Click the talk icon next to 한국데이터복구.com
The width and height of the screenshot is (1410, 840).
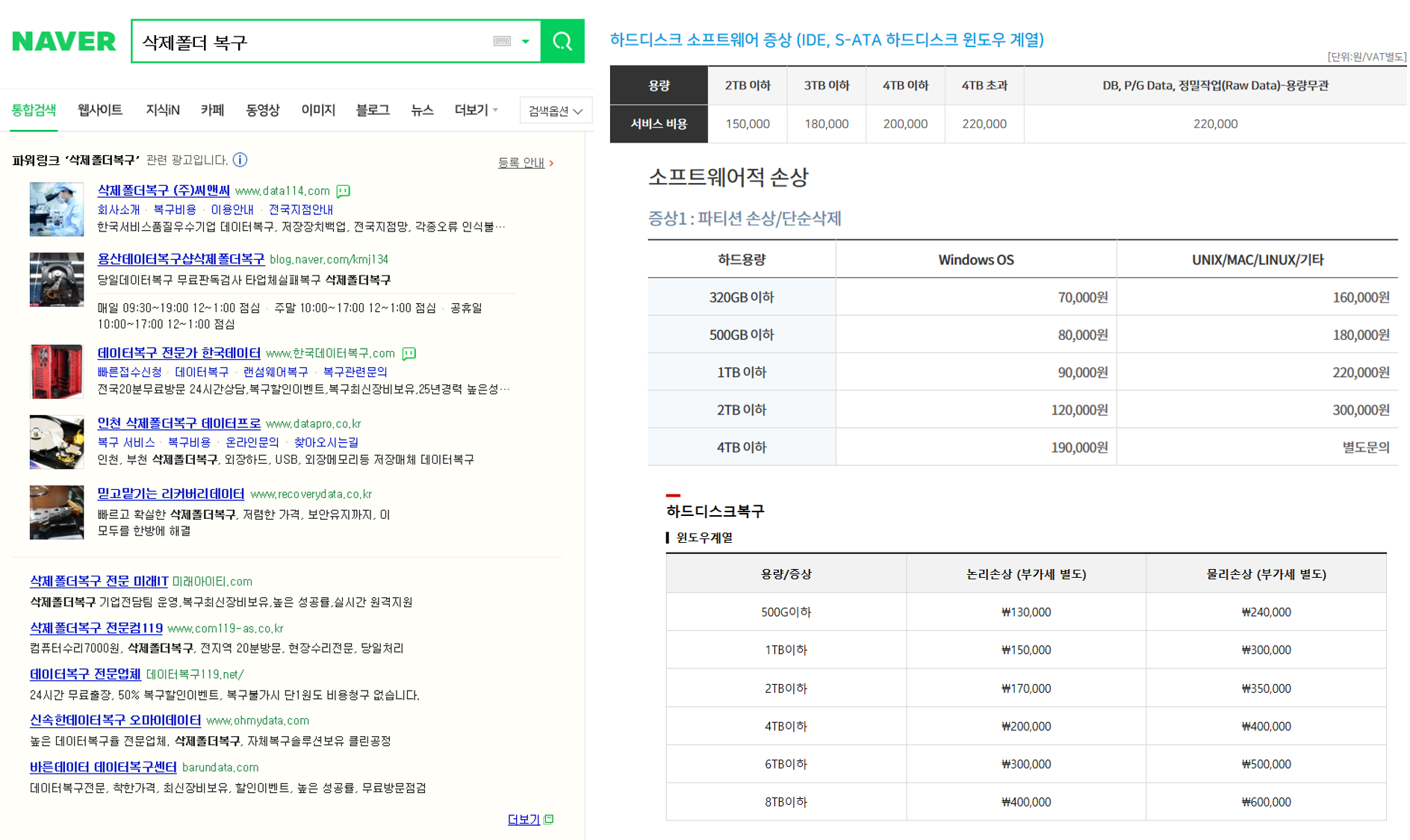(409, 353)
